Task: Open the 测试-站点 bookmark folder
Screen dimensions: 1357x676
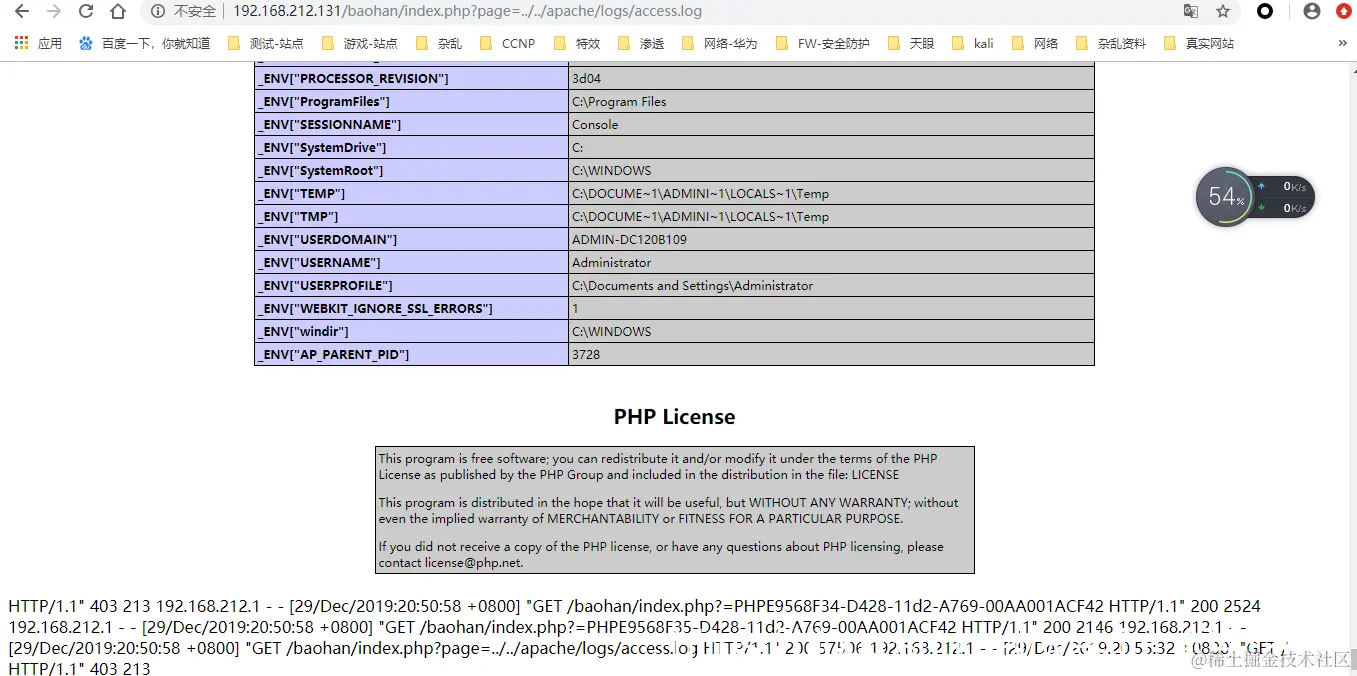Action: click(265, 43)
